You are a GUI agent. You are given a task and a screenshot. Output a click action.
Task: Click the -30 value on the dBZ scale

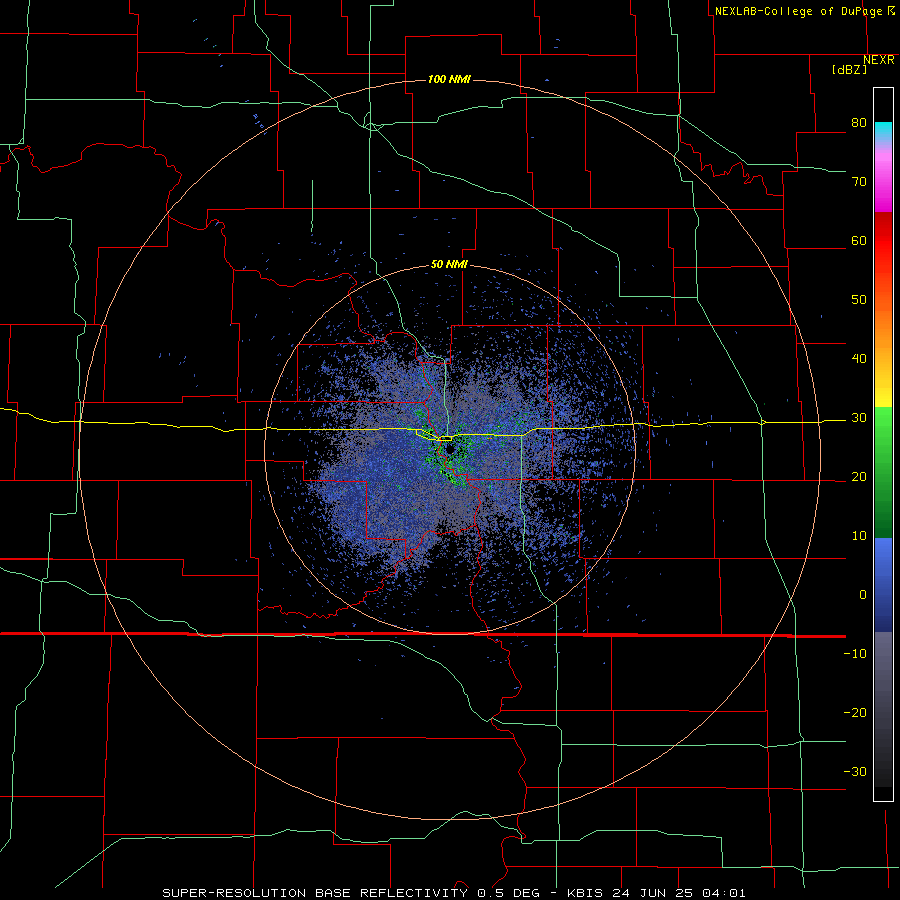[855, 772]
